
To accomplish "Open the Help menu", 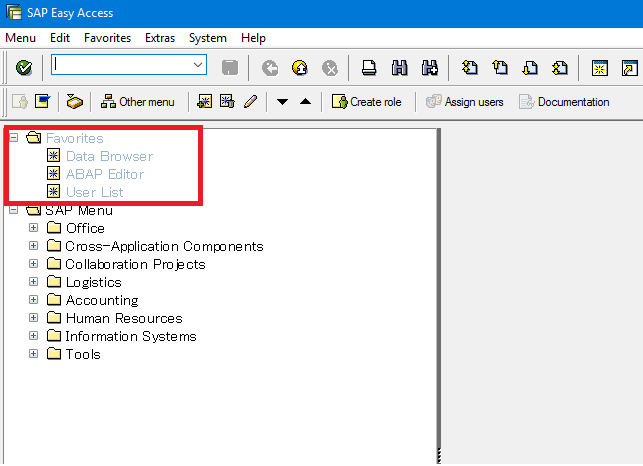I will coord(253,38).
